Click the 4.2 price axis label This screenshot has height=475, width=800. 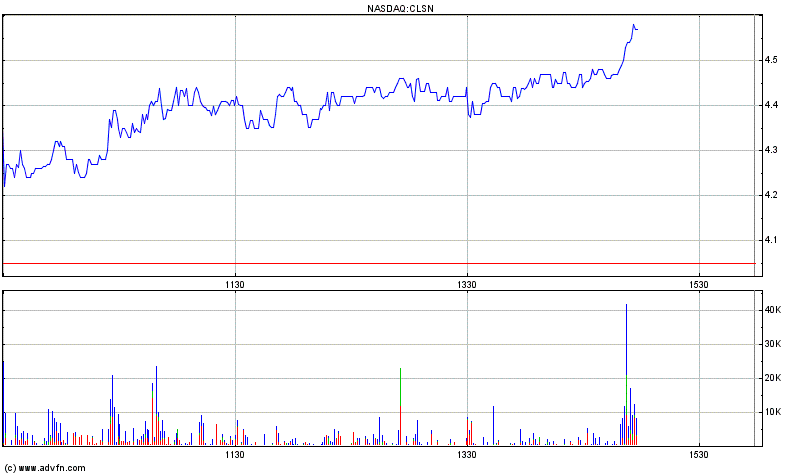tap(771, 195)
